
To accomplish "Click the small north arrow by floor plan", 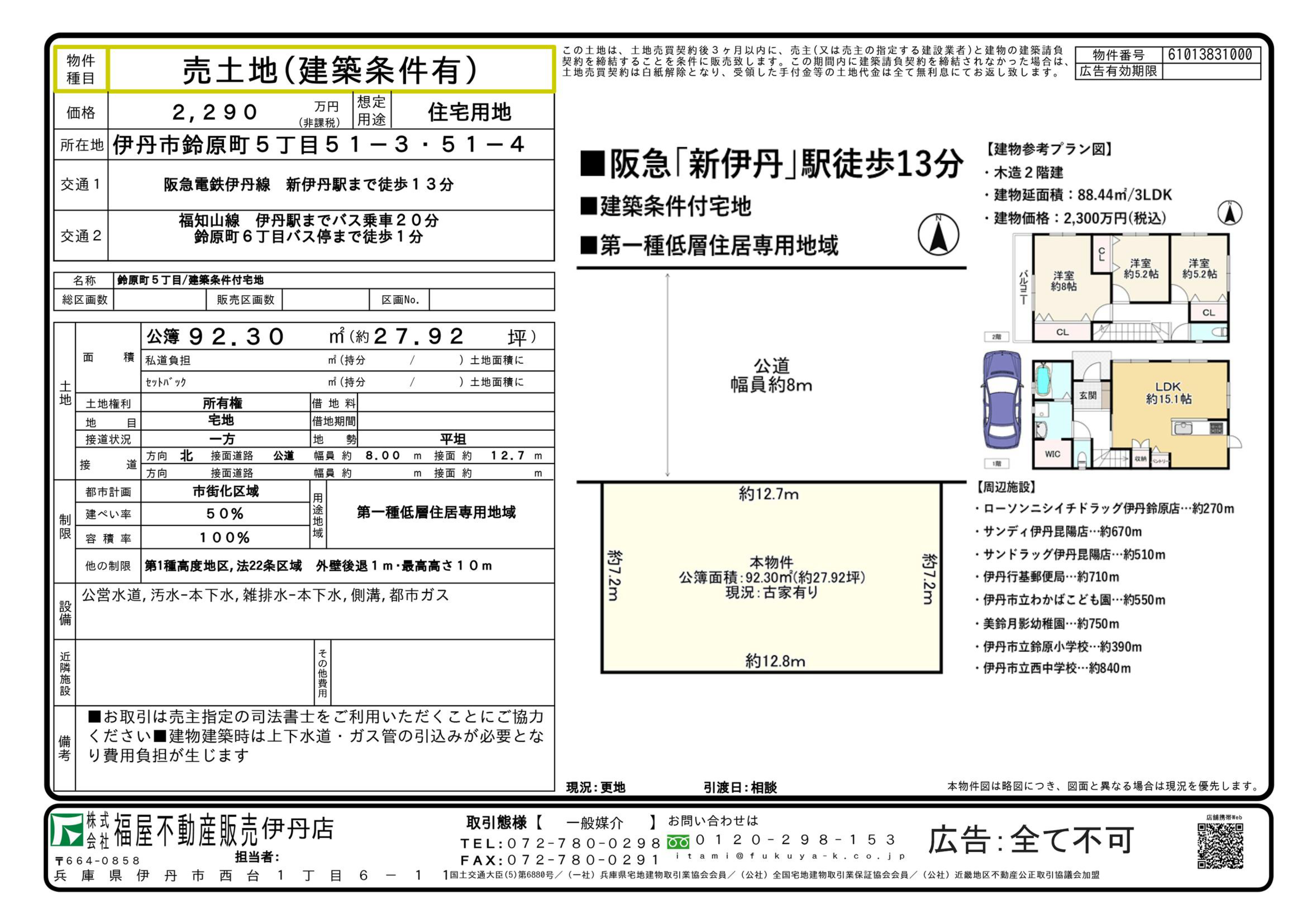I will 1230,213.
